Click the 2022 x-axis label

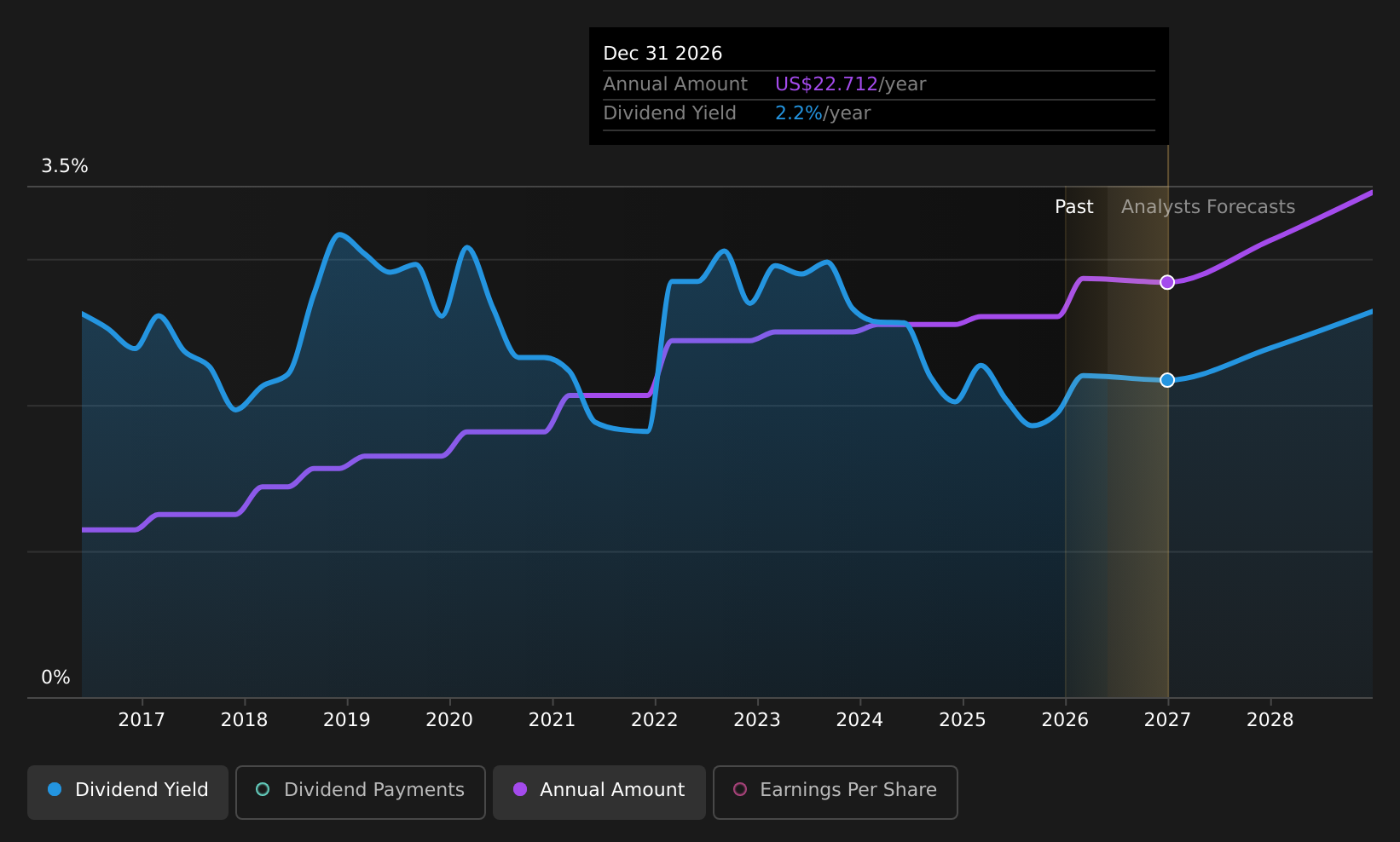pos(655,720)
